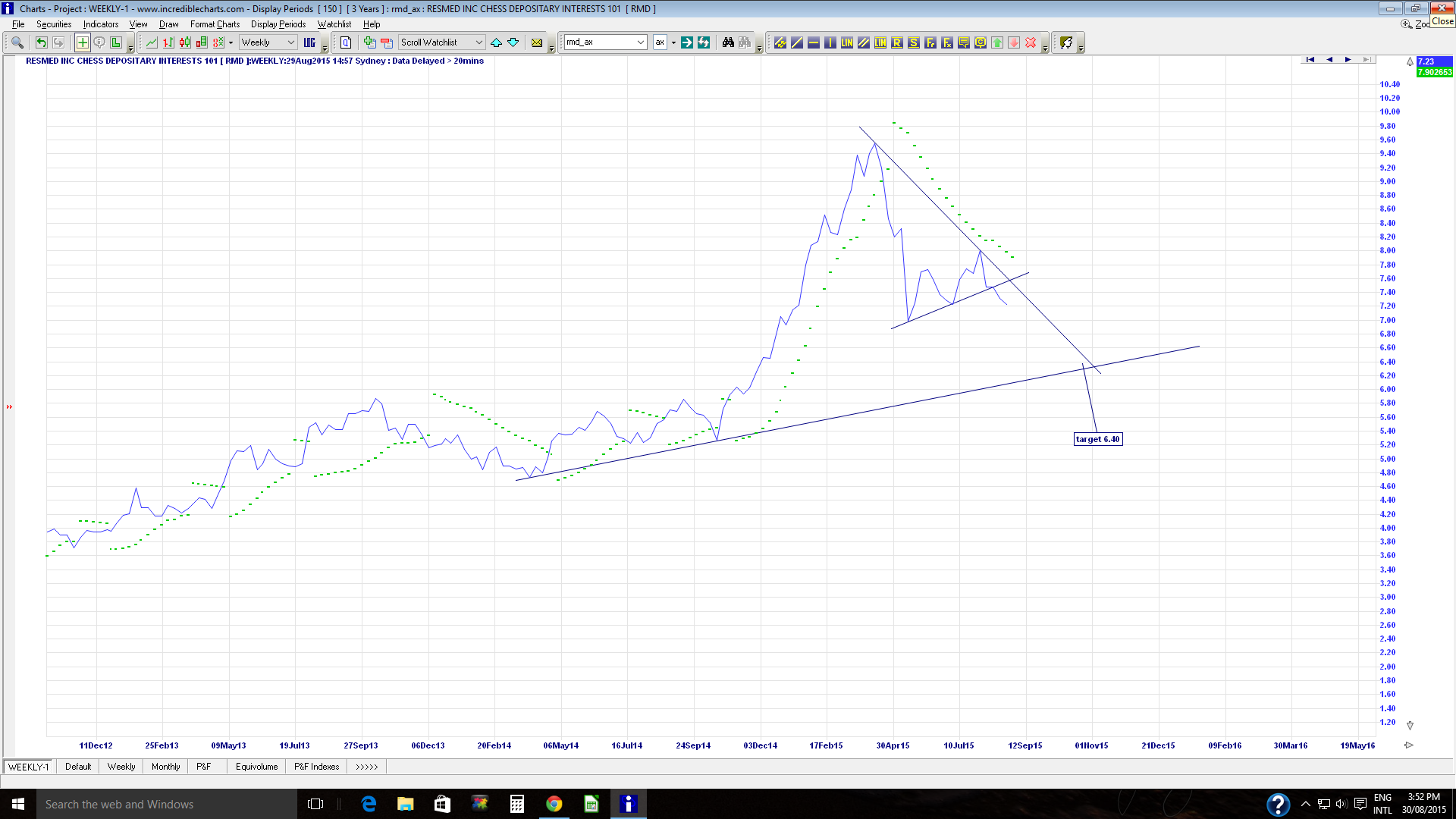Switch to the Default project tab

coord(78,767)
